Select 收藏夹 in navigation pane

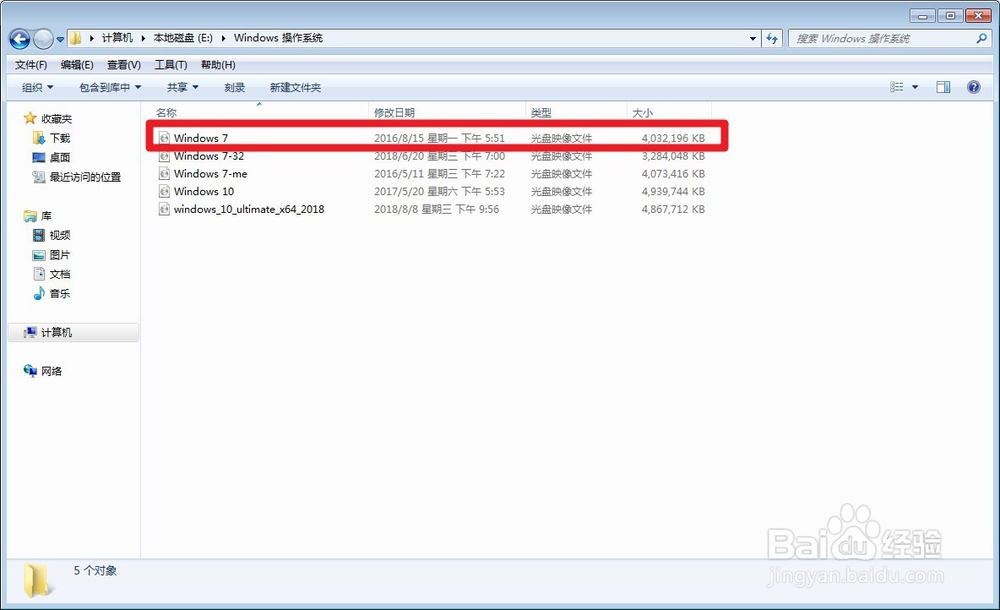[56, 119]
